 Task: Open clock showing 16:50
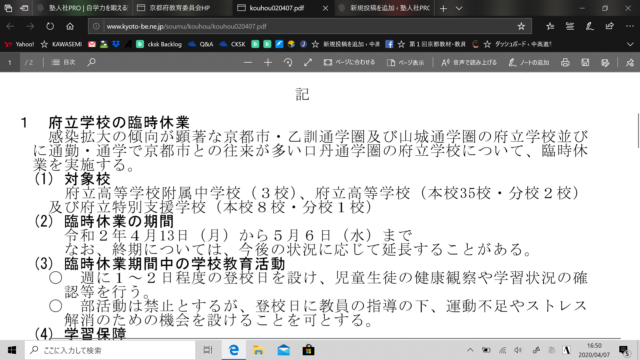594,350
